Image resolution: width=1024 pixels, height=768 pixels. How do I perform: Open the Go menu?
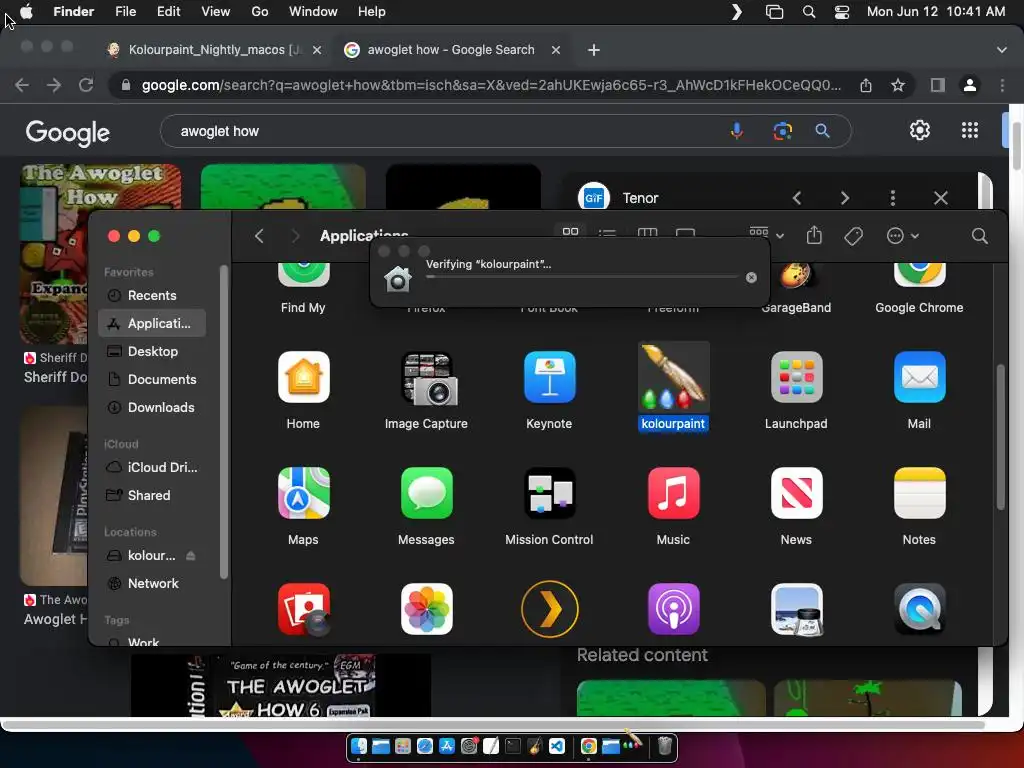click(260, 11)
